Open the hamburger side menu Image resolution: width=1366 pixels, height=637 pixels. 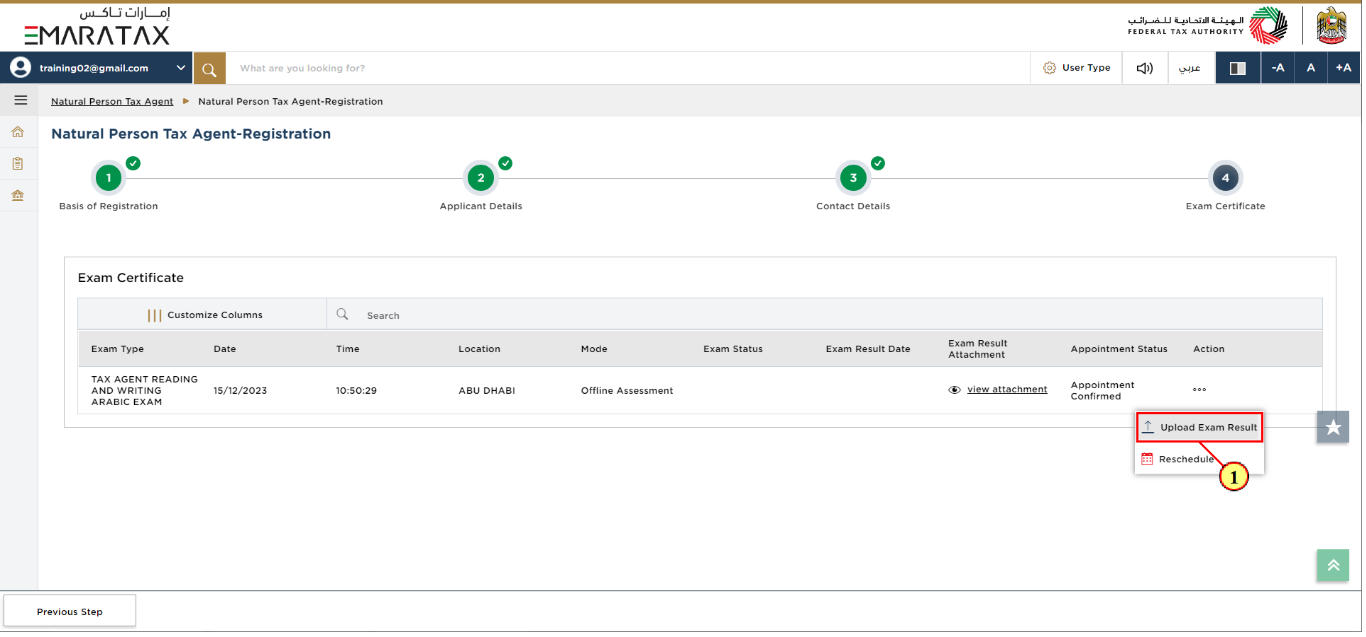tap(19, 100)
